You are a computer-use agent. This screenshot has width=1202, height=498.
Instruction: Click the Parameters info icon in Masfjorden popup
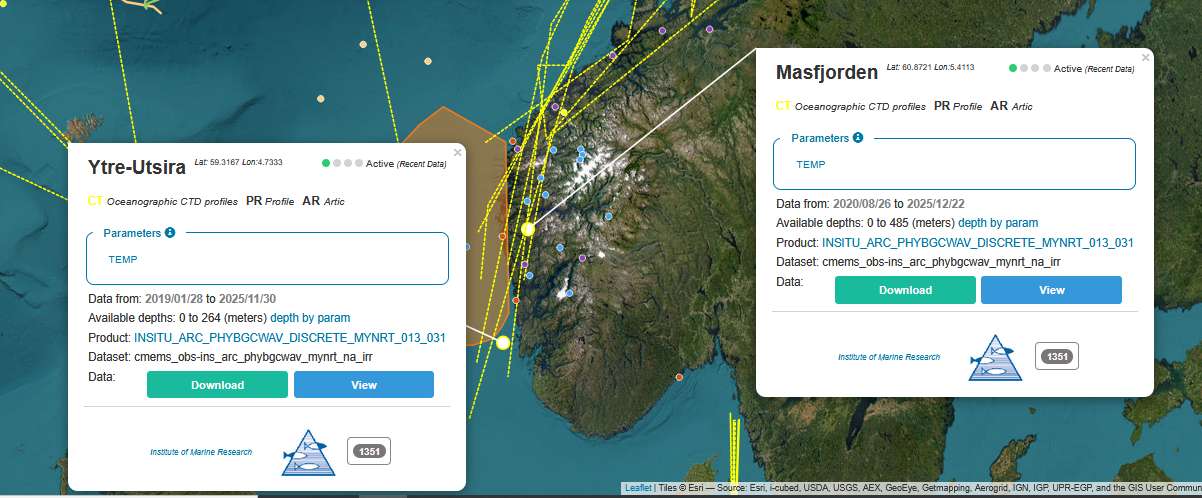[858, 138]
